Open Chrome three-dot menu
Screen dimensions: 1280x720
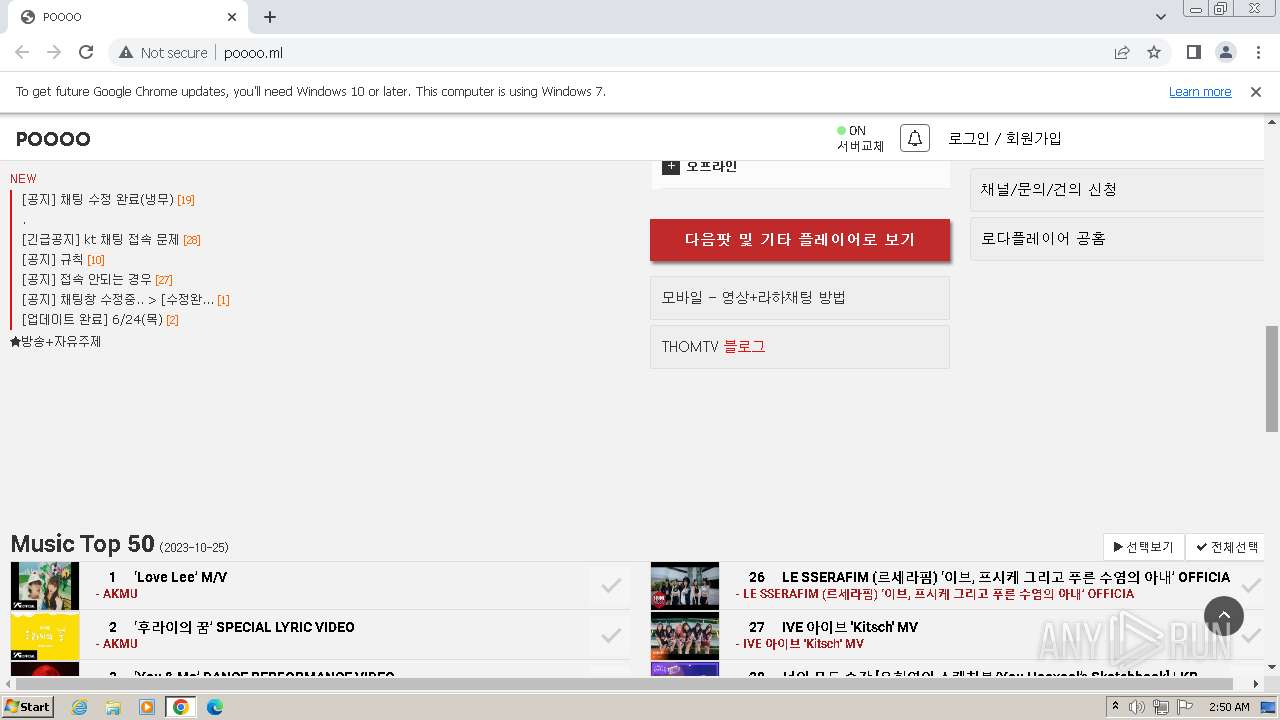pyautogui.click(x=1257, y=52)
